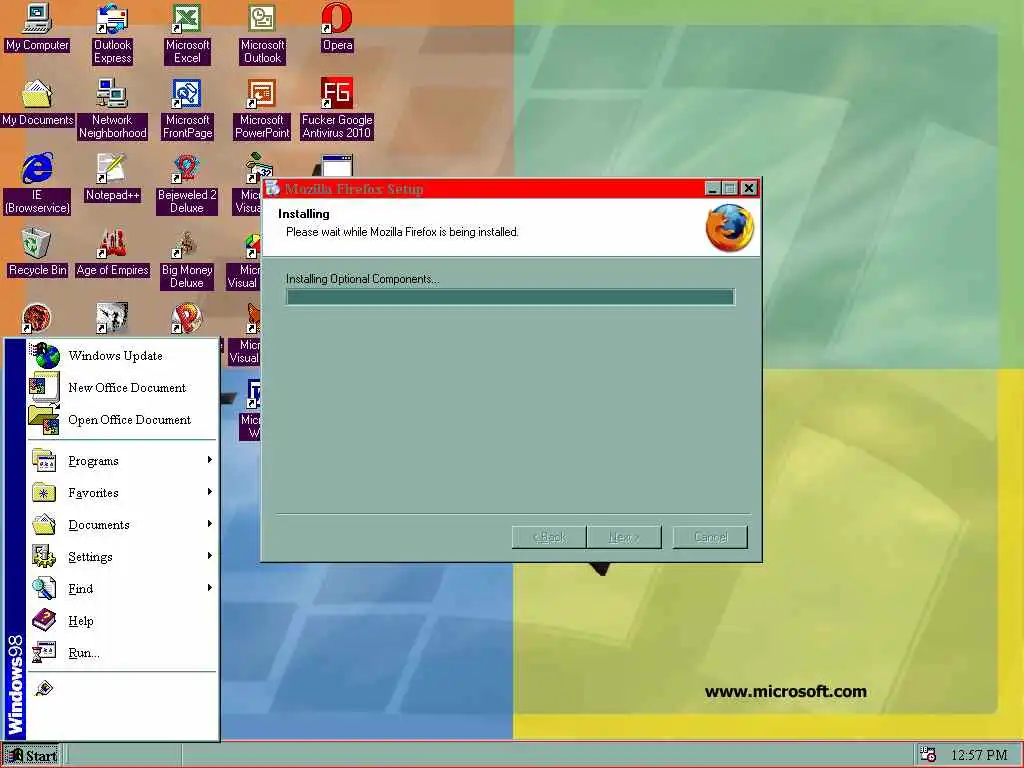Click the Back button in Firefox Setup
The height and width of the screenshot is (768, 1024).
click(x=549, y=537)
